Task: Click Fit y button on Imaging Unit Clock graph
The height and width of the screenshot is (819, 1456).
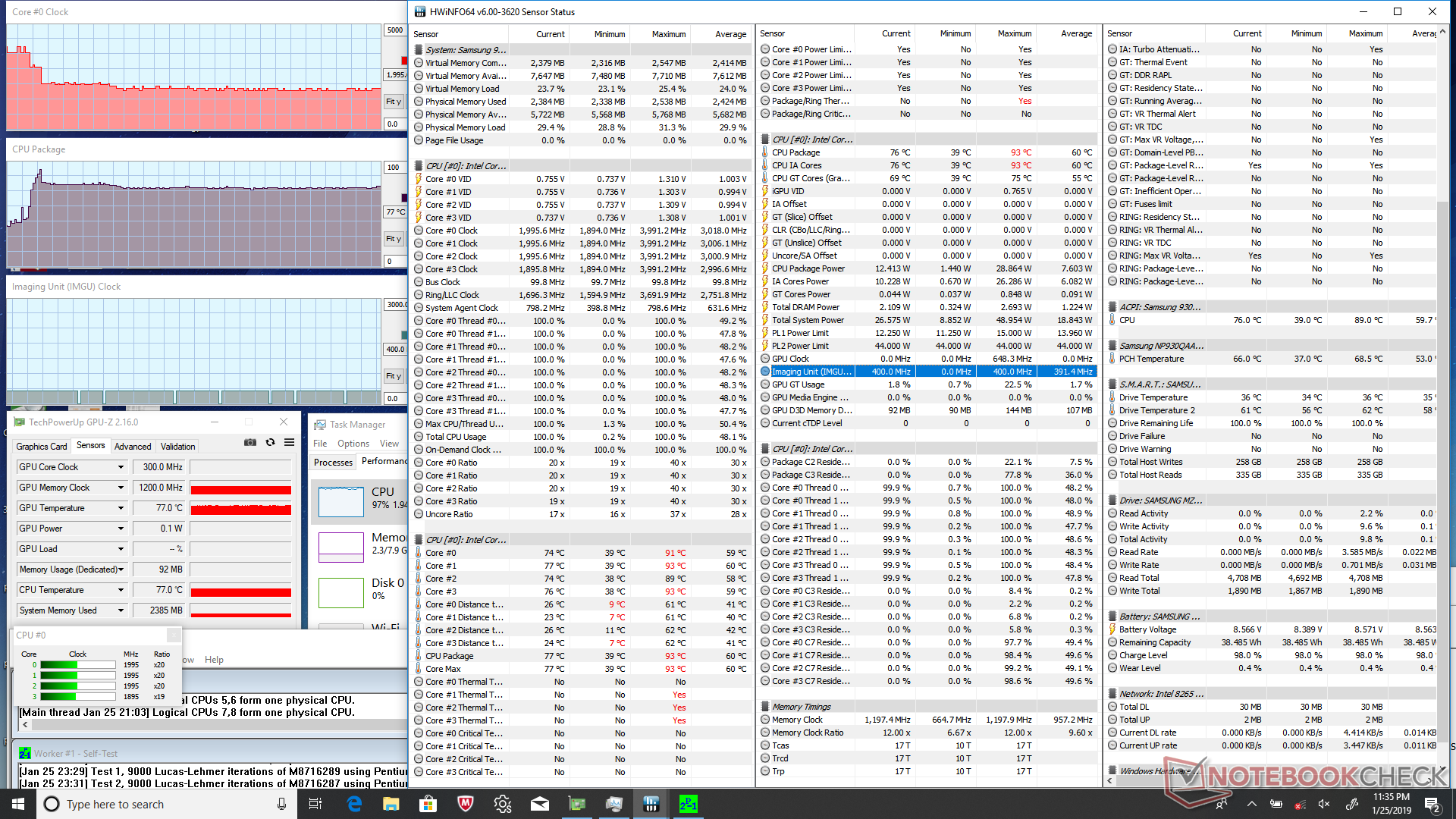Action: [x=394, y=376]
